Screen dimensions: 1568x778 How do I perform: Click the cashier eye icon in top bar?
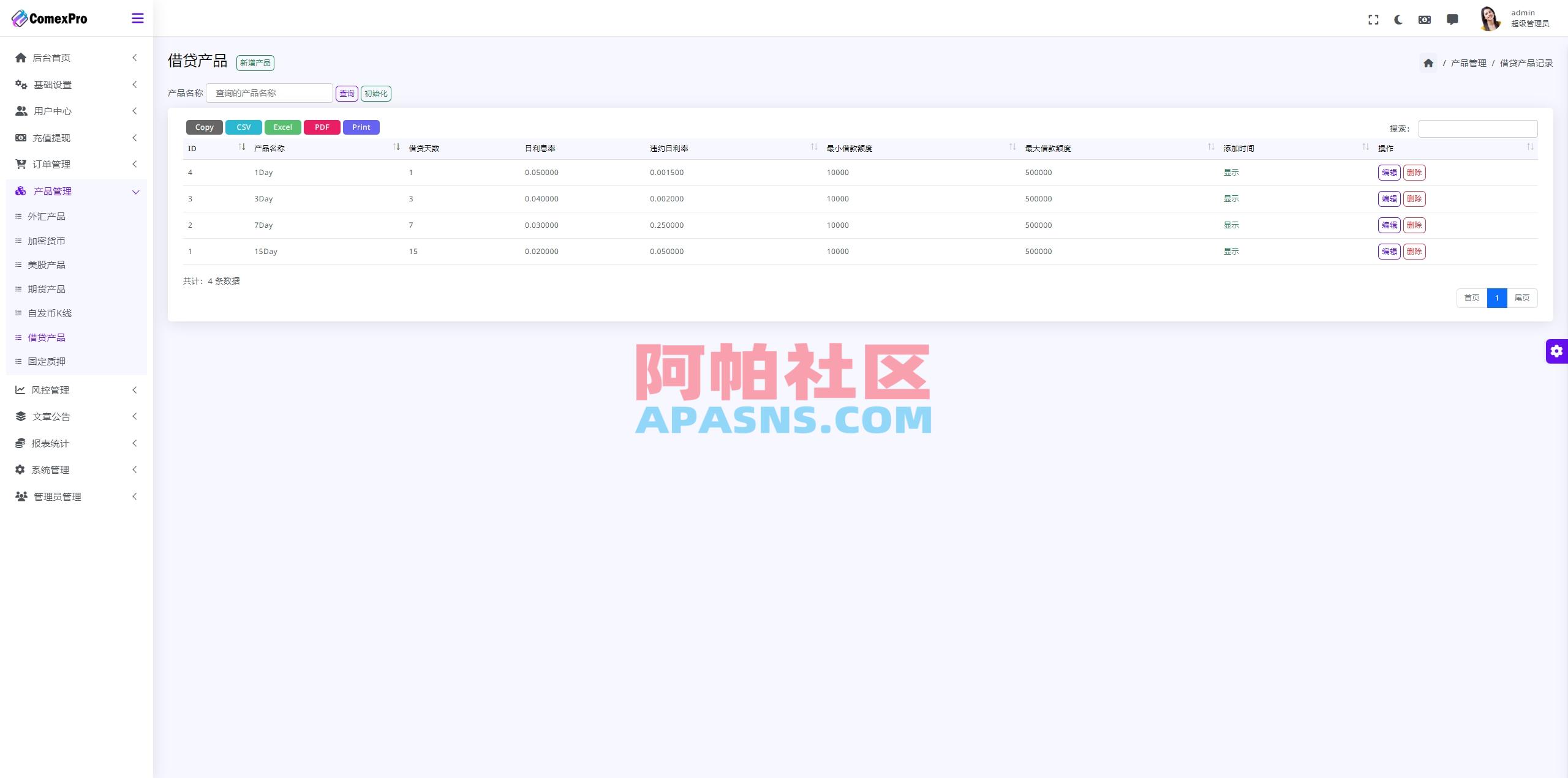pos(1425,19)
